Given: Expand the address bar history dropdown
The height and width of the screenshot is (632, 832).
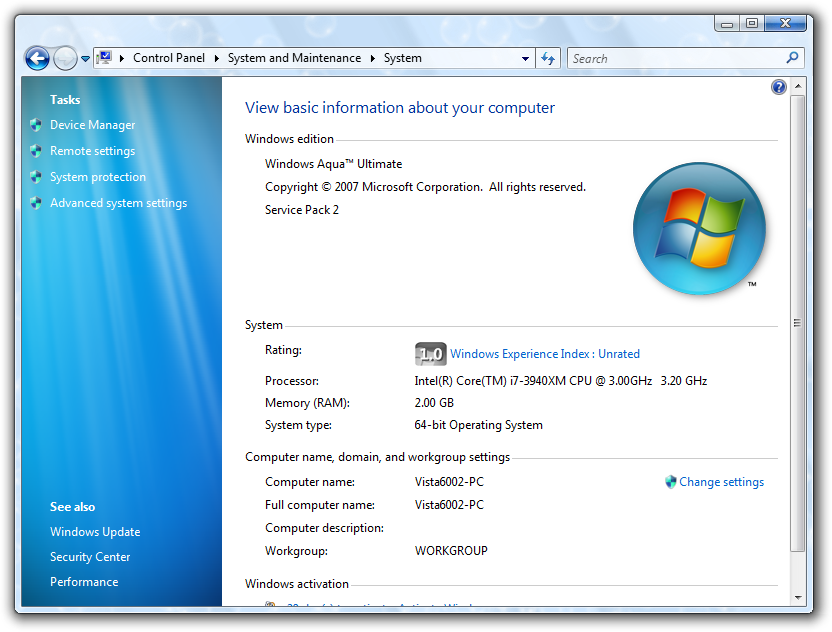Looking at the screenshot, I should (x=526, y=58).
